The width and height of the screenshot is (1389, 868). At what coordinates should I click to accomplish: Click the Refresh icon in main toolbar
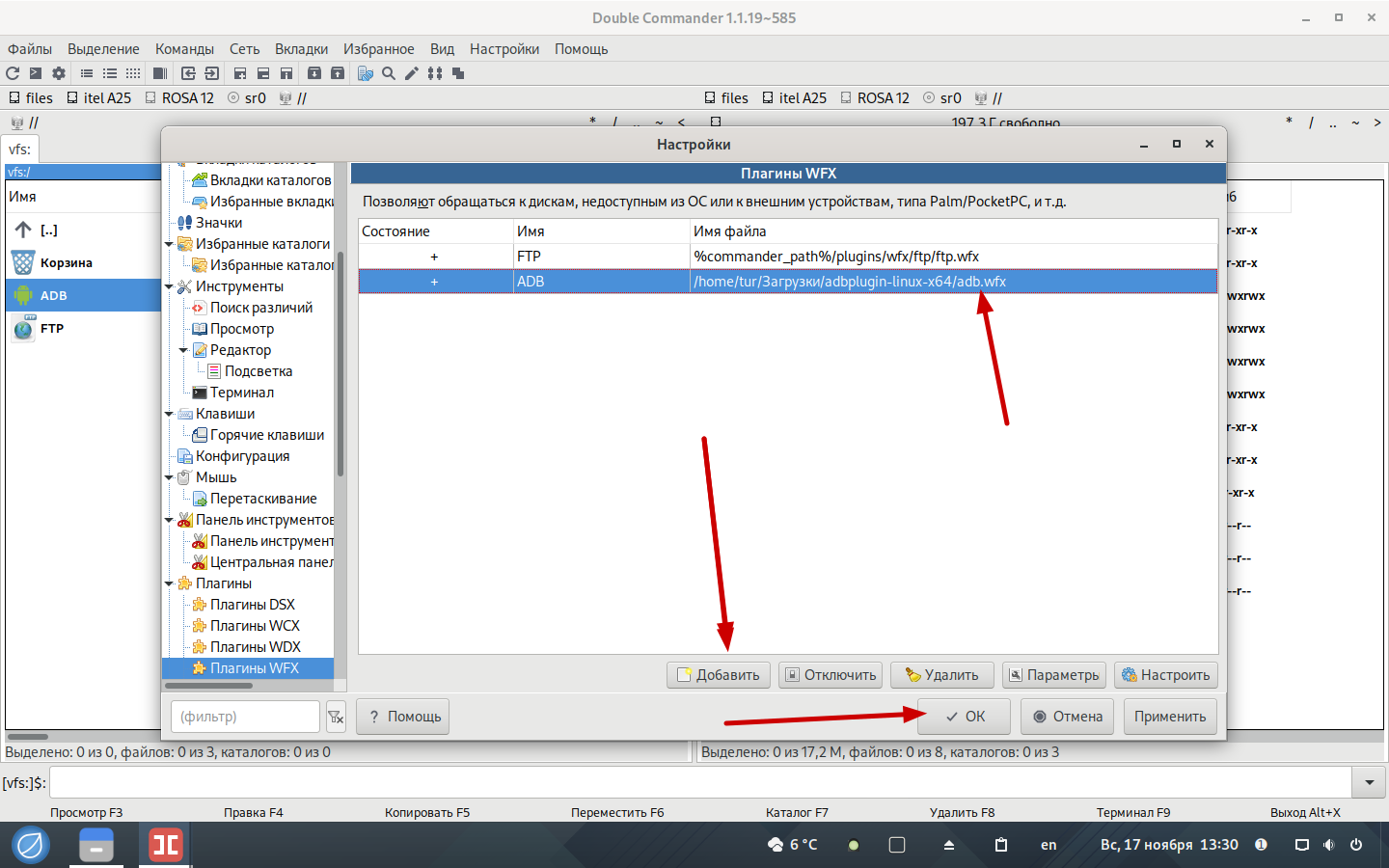(13, 73)
